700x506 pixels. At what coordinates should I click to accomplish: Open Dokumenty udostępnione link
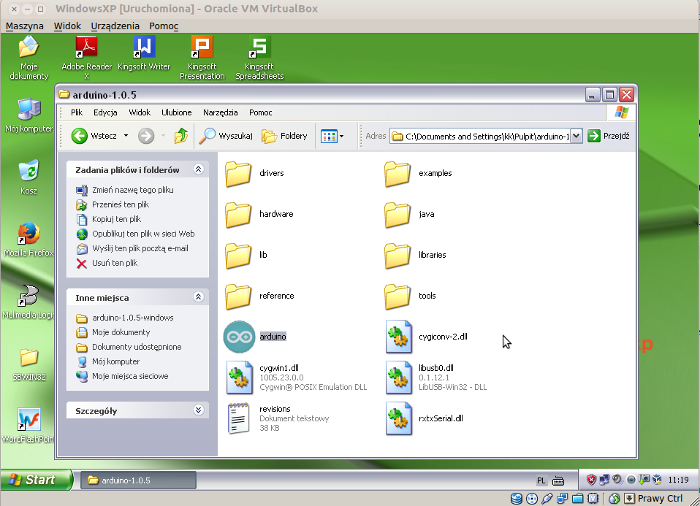coord(137,347)
